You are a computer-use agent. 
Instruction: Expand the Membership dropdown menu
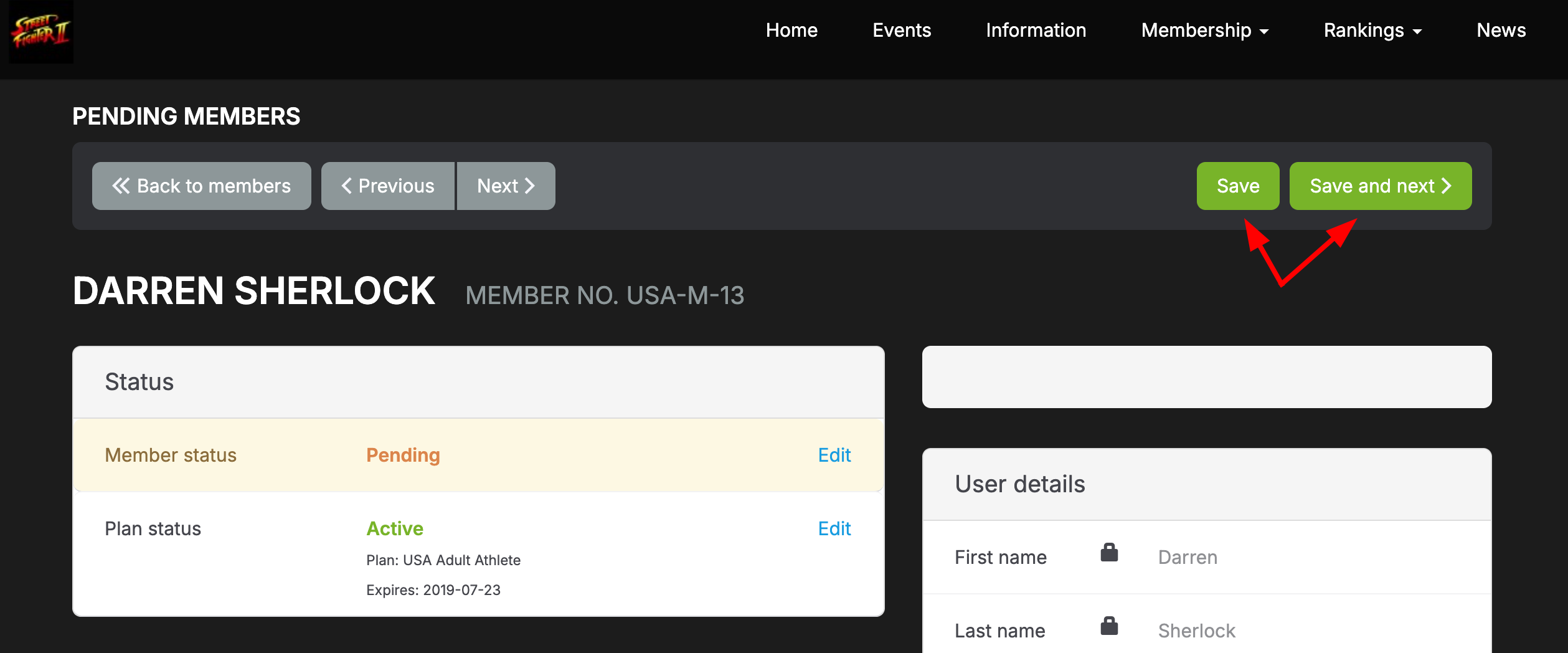pos(1204,30)
